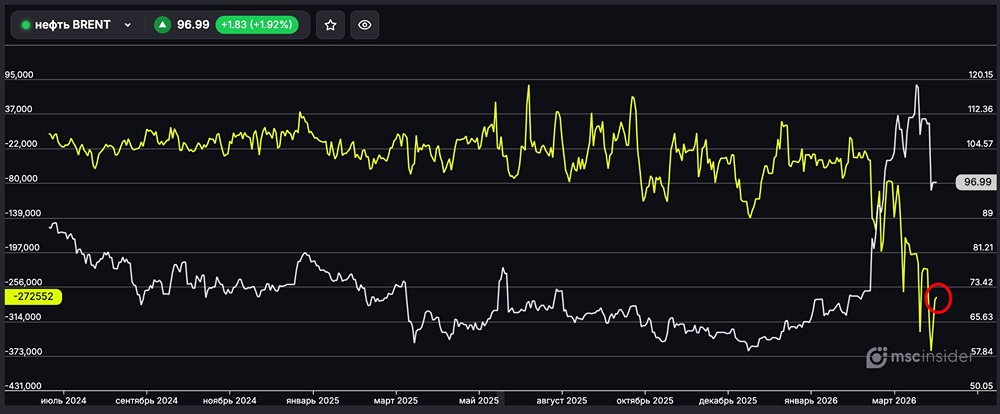Image resolution: width=1000 pixels, height=414 pixels.
Task: Click the mscinsider logo watermark
Action: tap(917, 357)
